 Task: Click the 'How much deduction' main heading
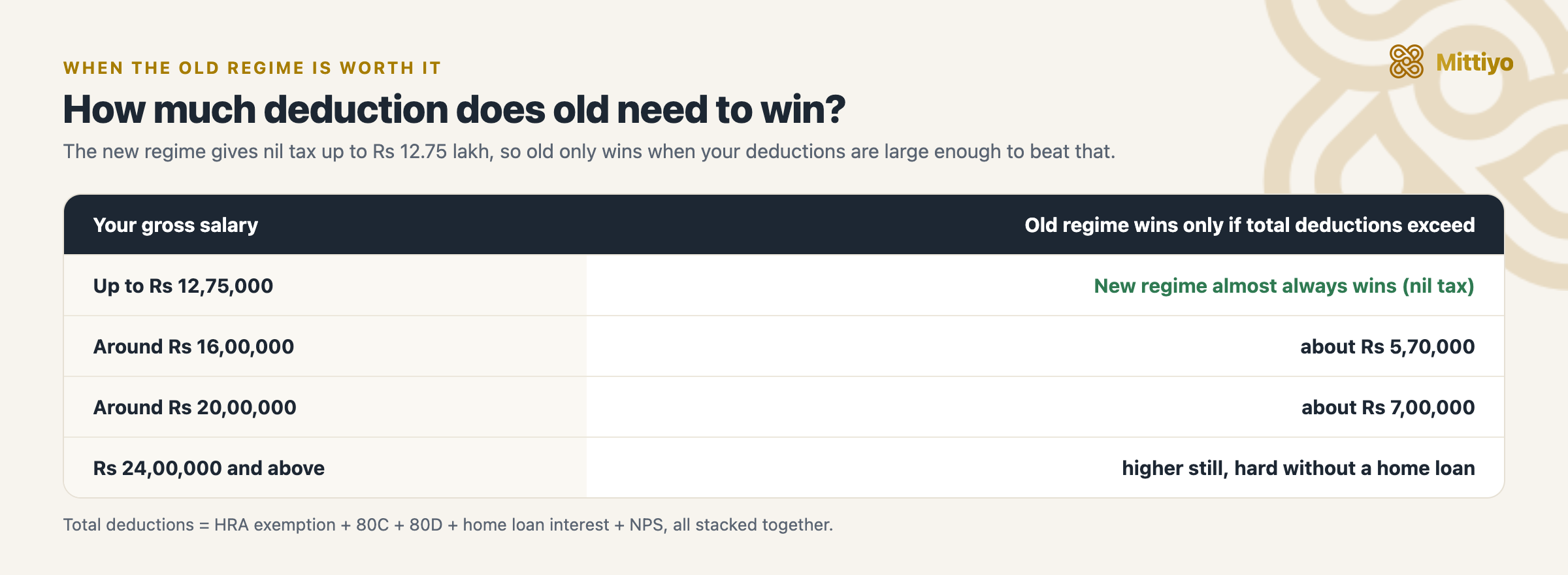454,109
